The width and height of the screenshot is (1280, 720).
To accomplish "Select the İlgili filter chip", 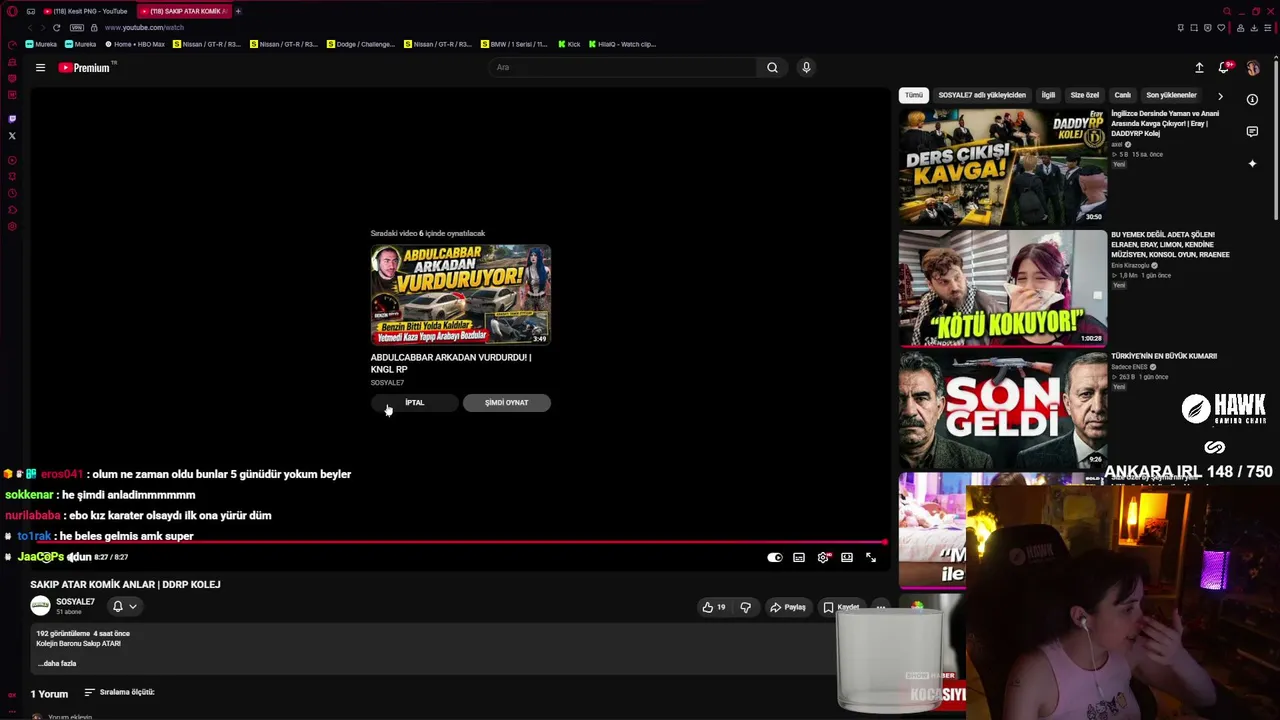I will [1048, 95].
